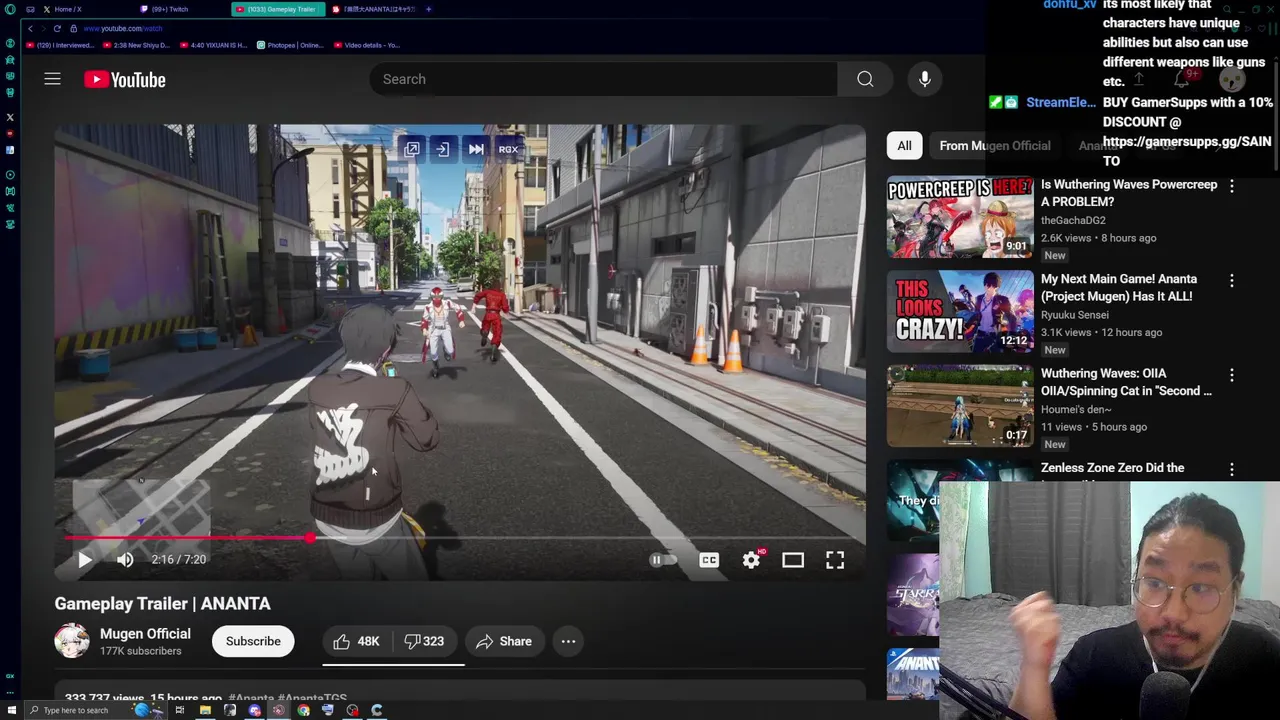
Task: Switch to the (99+) Twitch tab
Action: coord(183,9)
